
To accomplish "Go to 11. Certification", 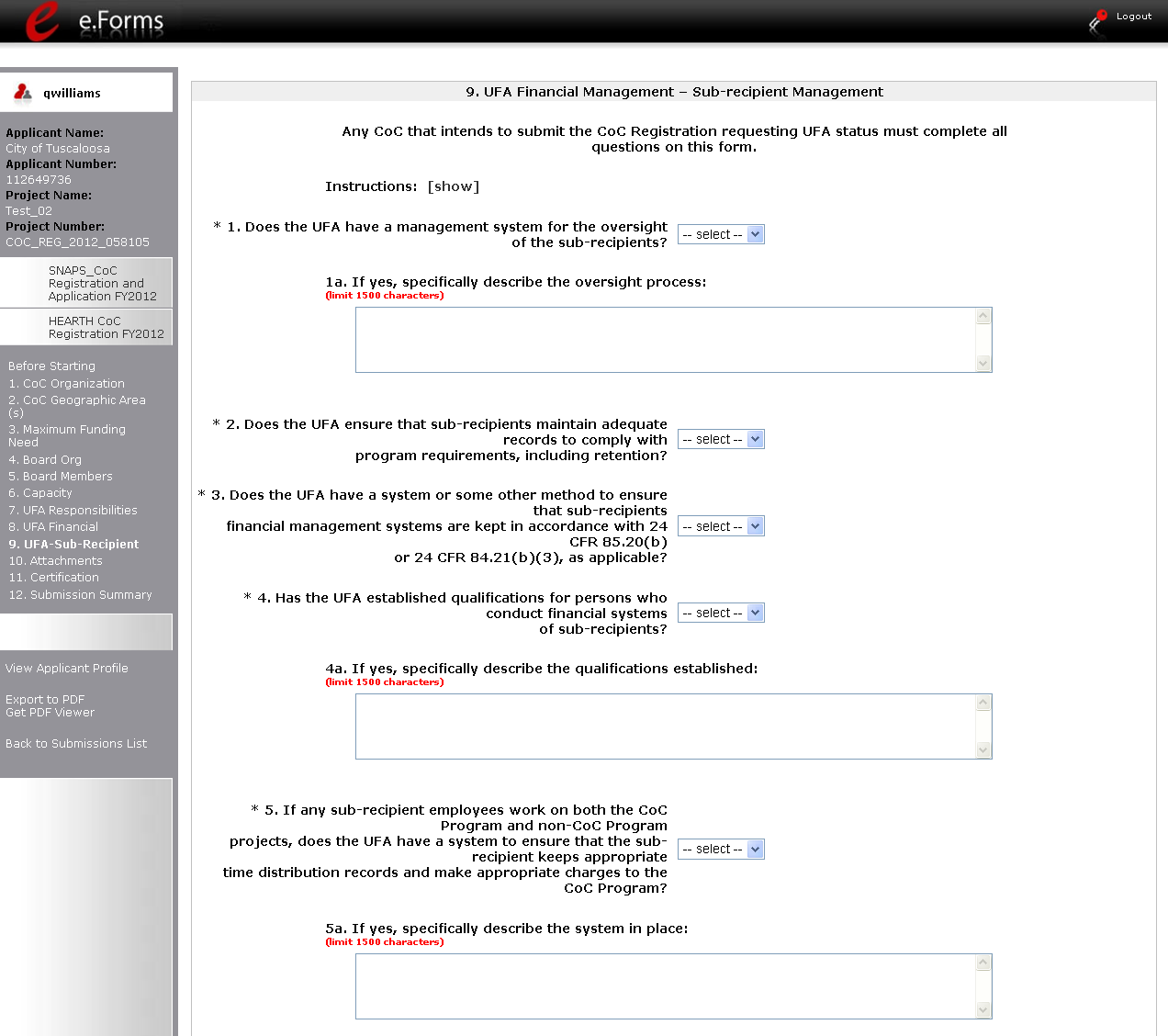I will pos(53,577).
